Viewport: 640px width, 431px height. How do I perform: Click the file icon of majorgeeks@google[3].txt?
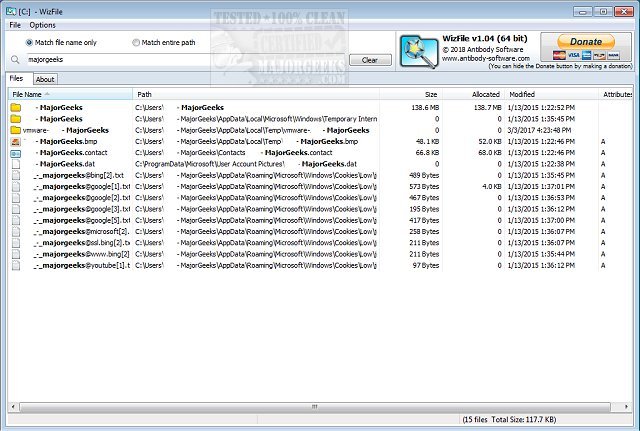[16, 209]
